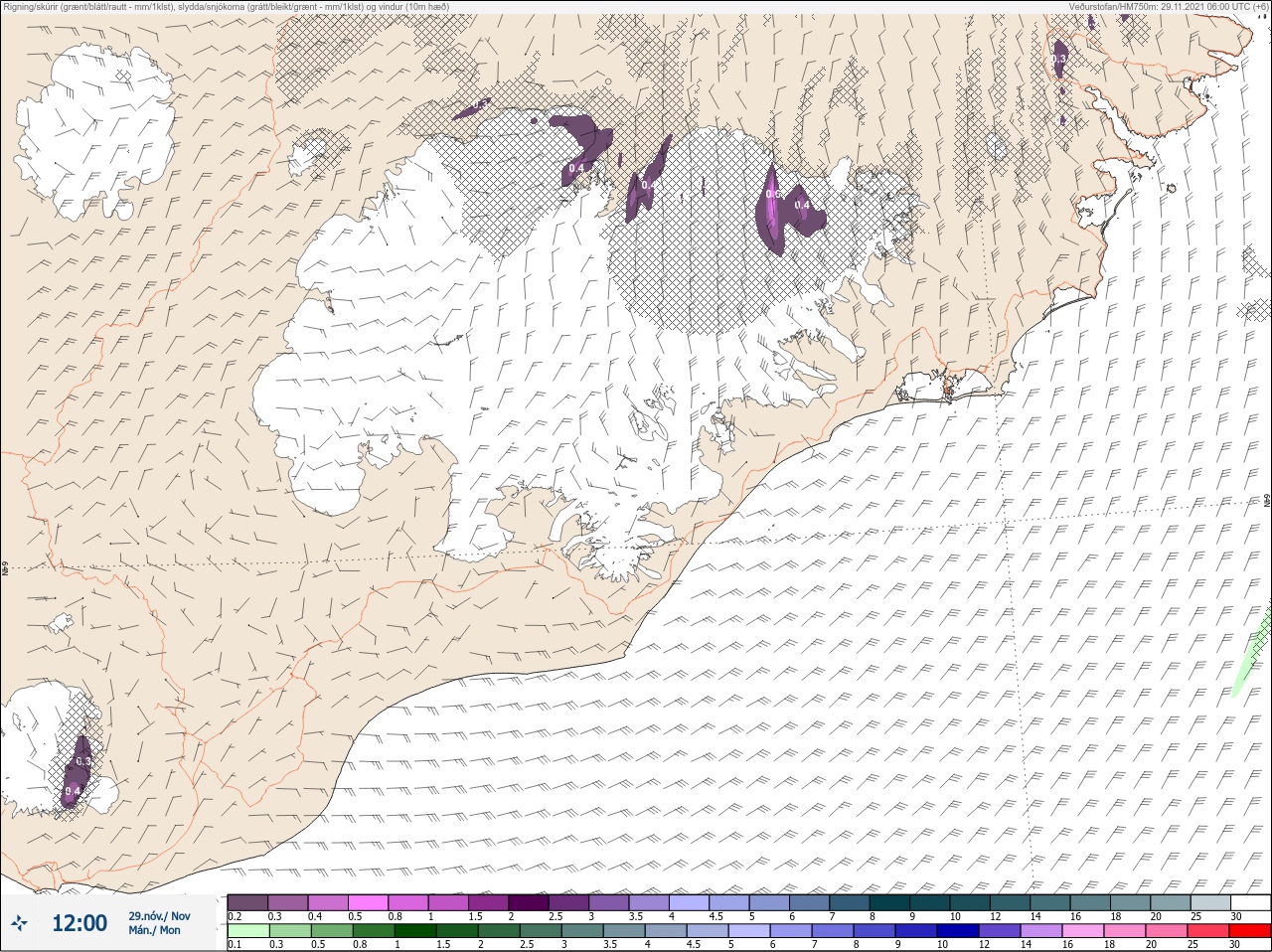The image size is (1272, 952).
Task: Select upper legend swatch between 4 and 4.5
Action: 689,902
